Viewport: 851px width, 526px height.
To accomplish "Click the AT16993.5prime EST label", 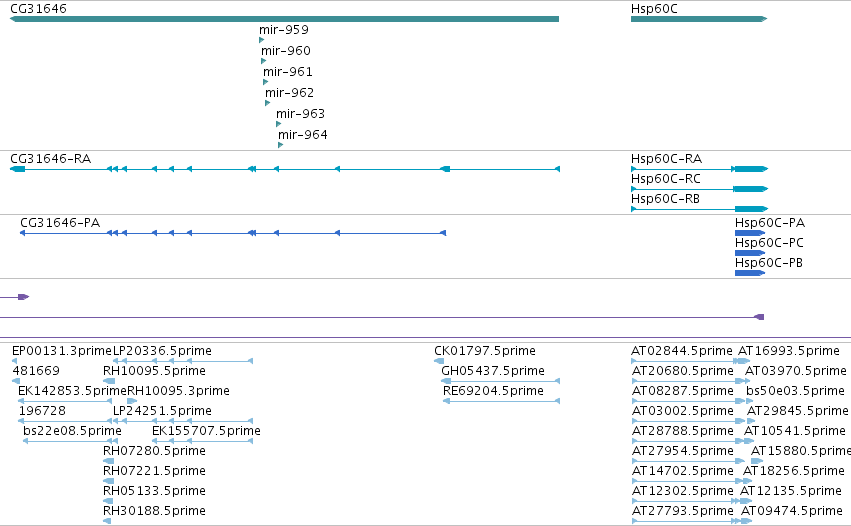I will point(789,351).
